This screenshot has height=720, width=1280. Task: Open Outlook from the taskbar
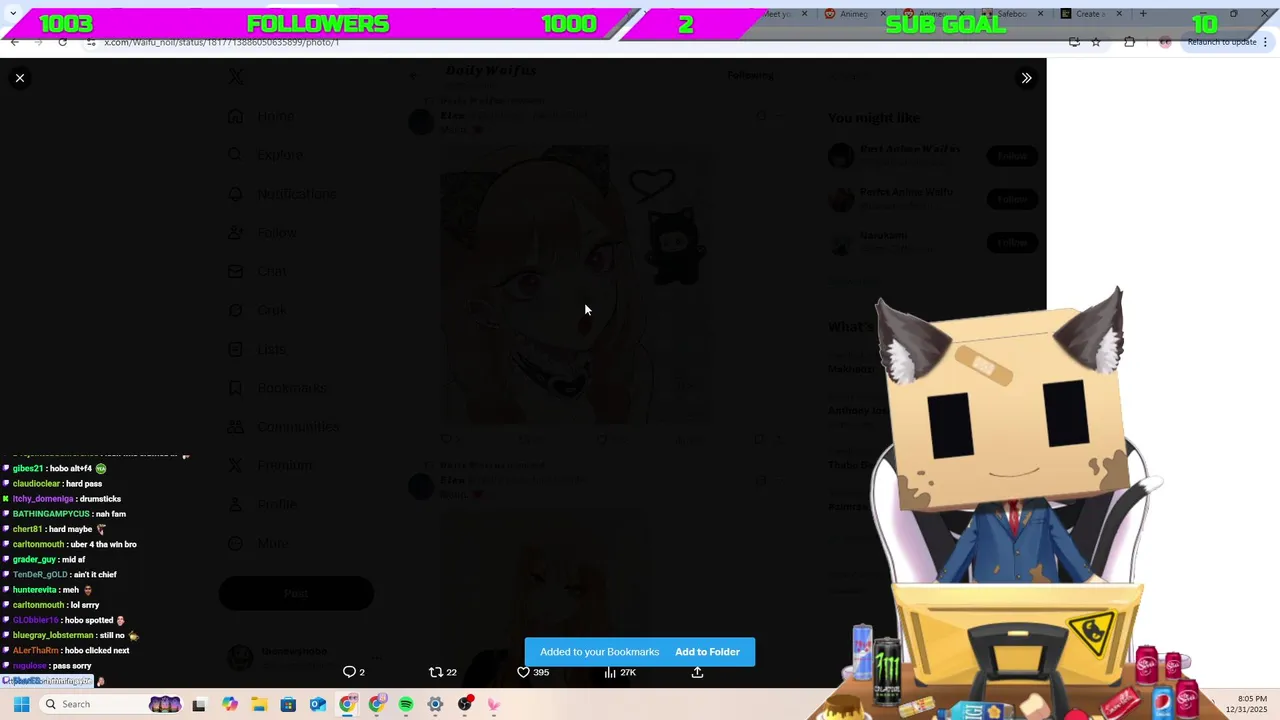(317, 704)
